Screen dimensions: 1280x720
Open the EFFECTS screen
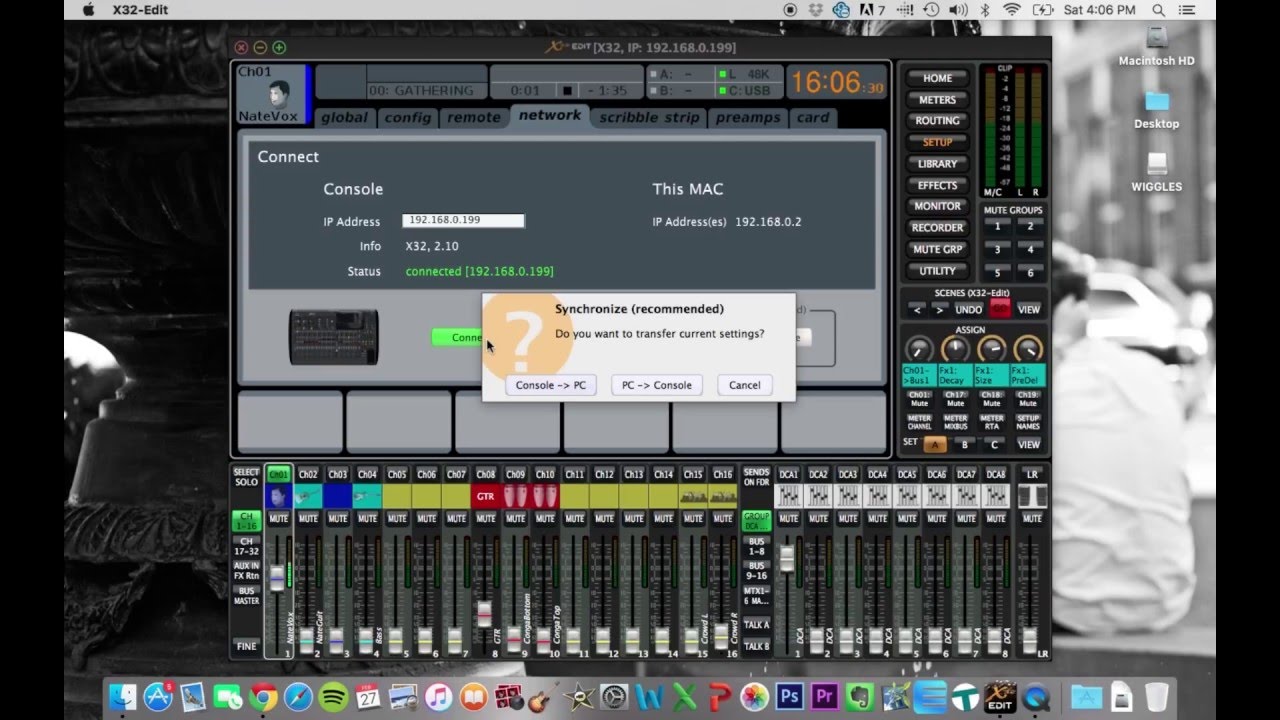click(x=937, y=185)
